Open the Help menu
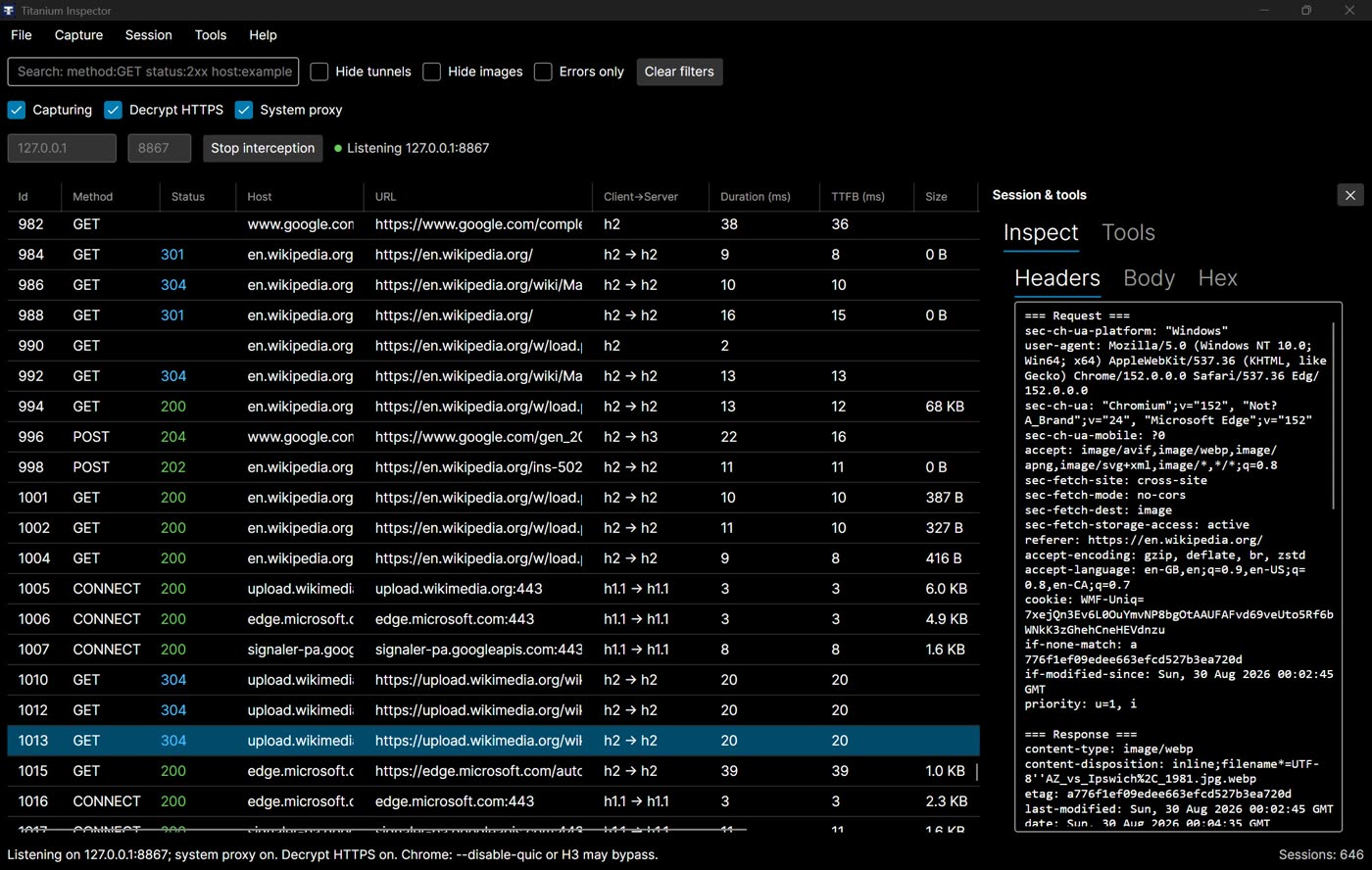Viewport: 1372px width, 870px height. (263, 35)
